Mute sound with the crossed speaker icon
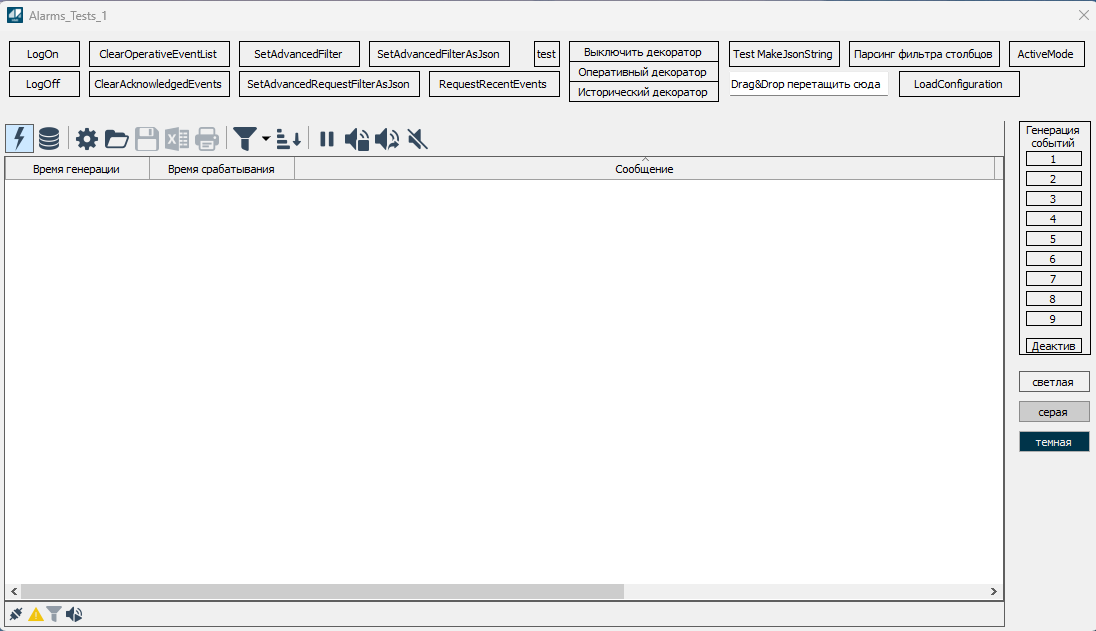 click(x=418, y=139)
